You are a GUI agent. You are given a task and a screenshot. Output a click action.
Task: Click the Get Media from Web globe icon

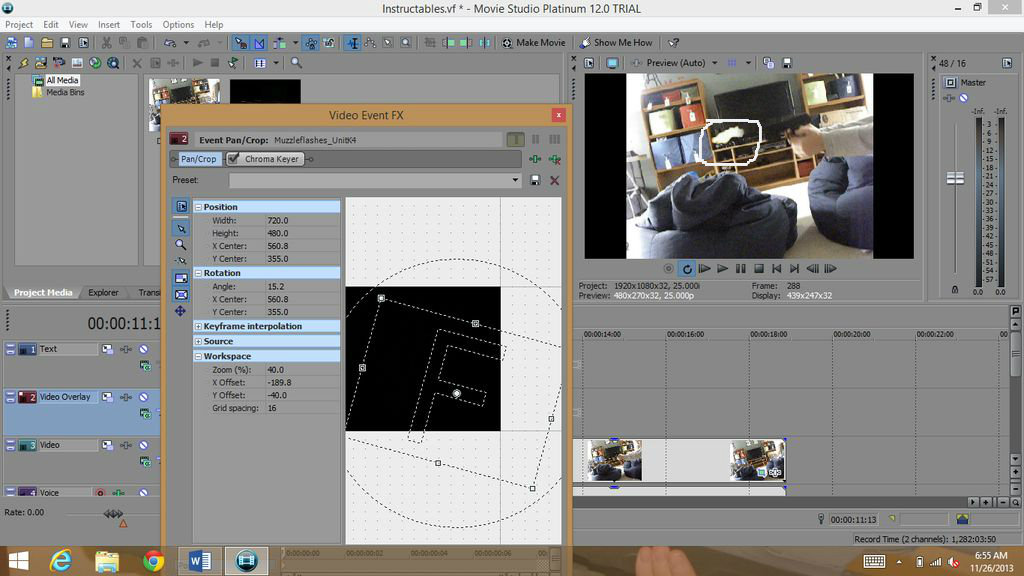click(x=95, y=63)
